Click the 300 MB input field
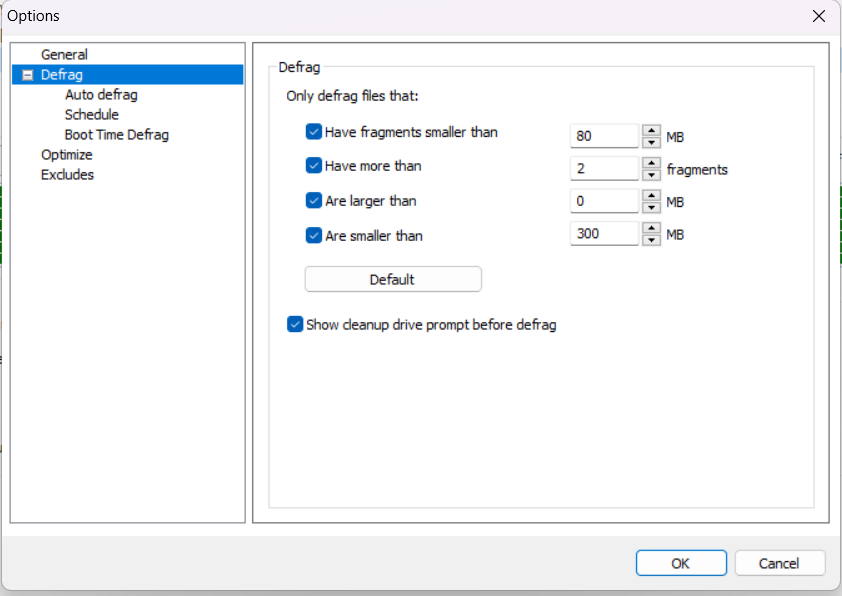Image resolution: width=842 pixels, height=596 pixels. pyautogui.click(x=604, y=235)
